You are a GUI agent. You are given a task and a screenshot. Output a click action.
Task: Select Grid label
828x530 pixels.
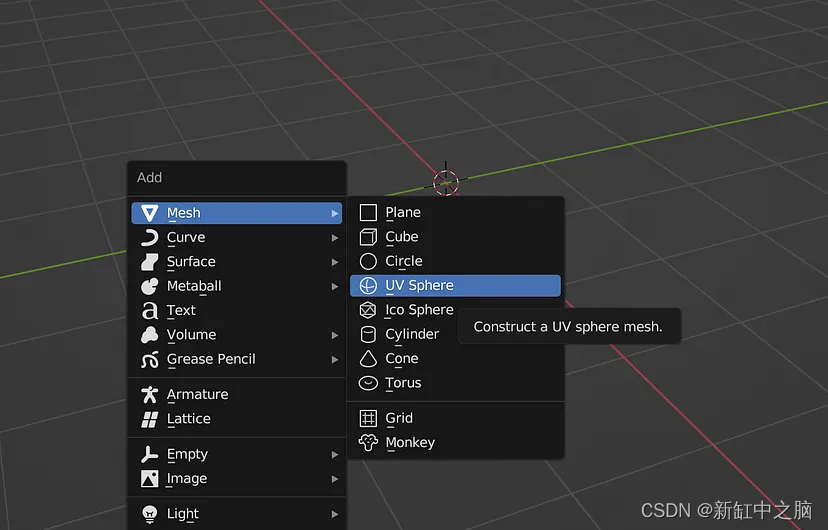click(399, 418)
